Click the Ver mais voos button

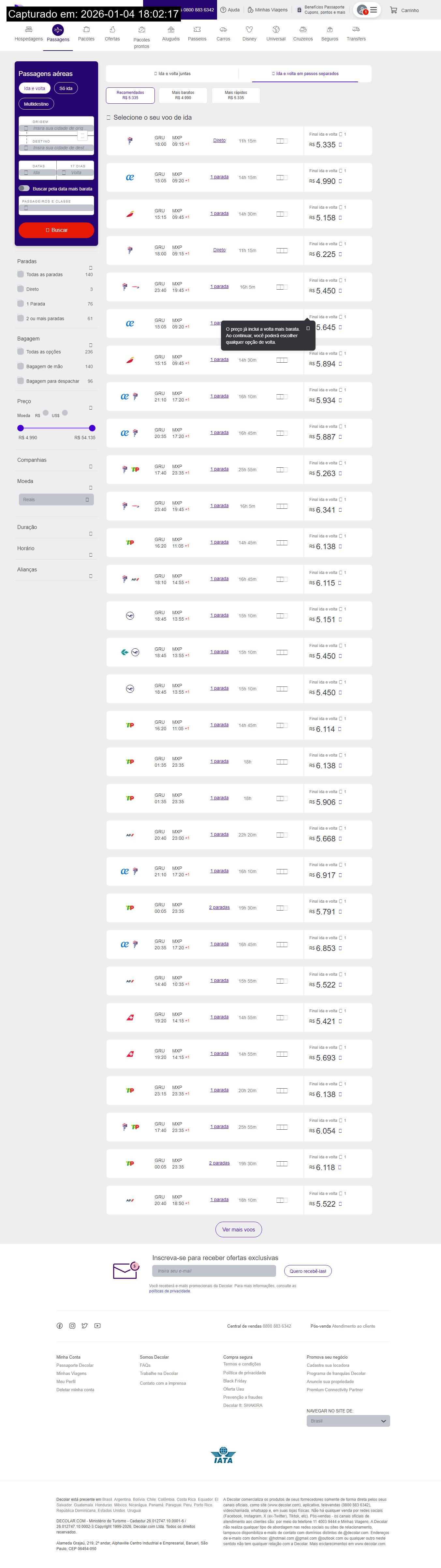click(x=239, y=1229)
